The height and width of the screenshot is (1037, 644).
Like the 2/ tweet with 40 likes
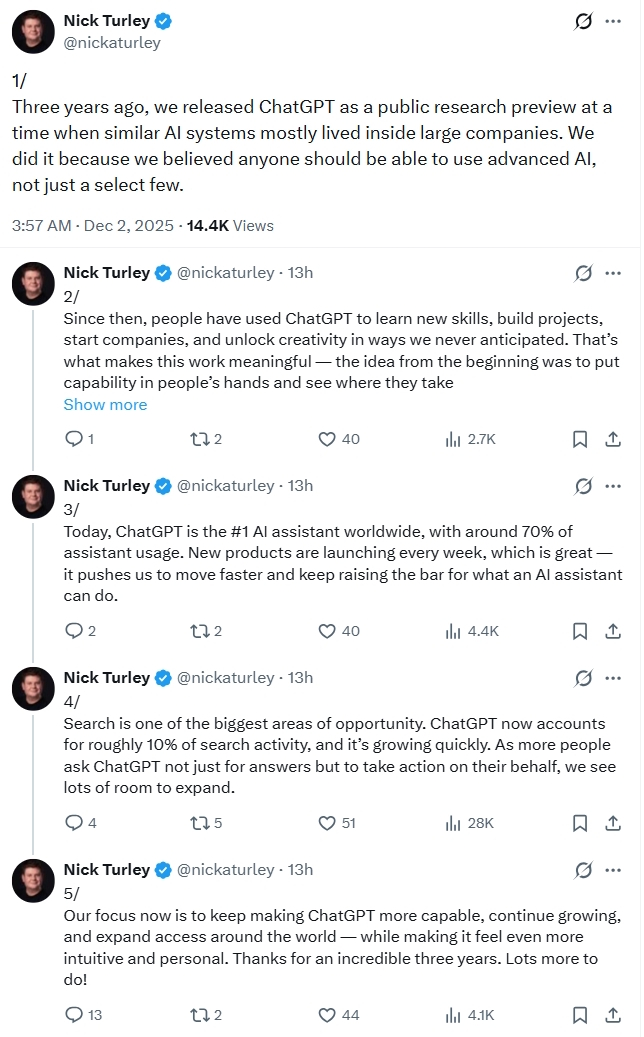pos(327,439)
